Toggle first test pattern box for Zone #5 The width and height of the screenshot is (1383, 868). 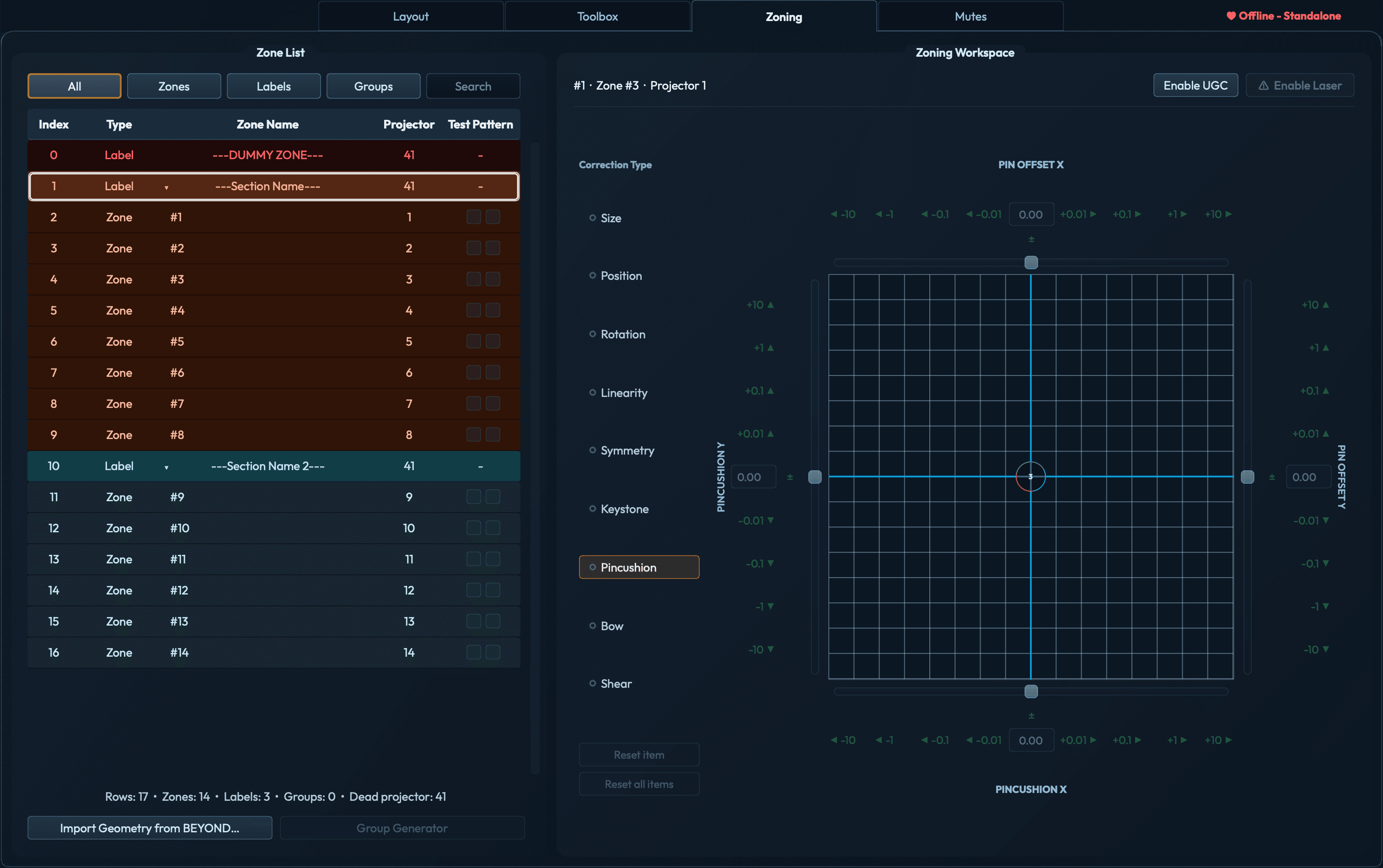(x=474, y=342)
